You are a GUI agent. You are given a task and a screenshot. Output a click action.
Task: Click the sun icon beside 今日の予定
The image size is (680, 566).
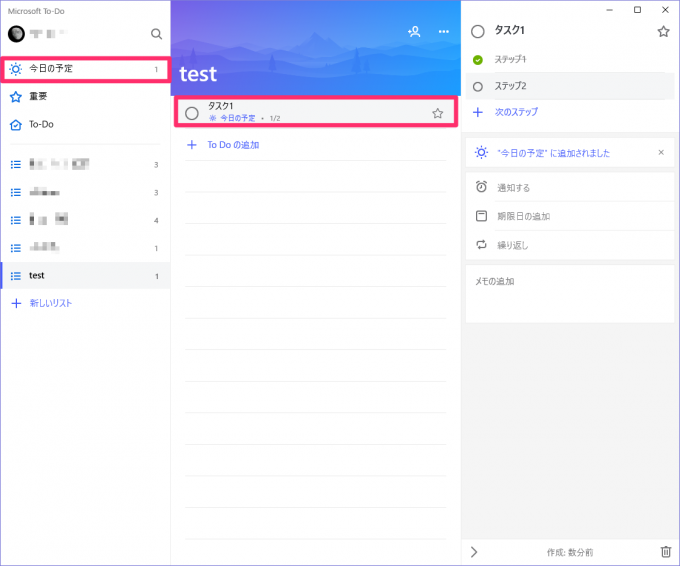16,69
